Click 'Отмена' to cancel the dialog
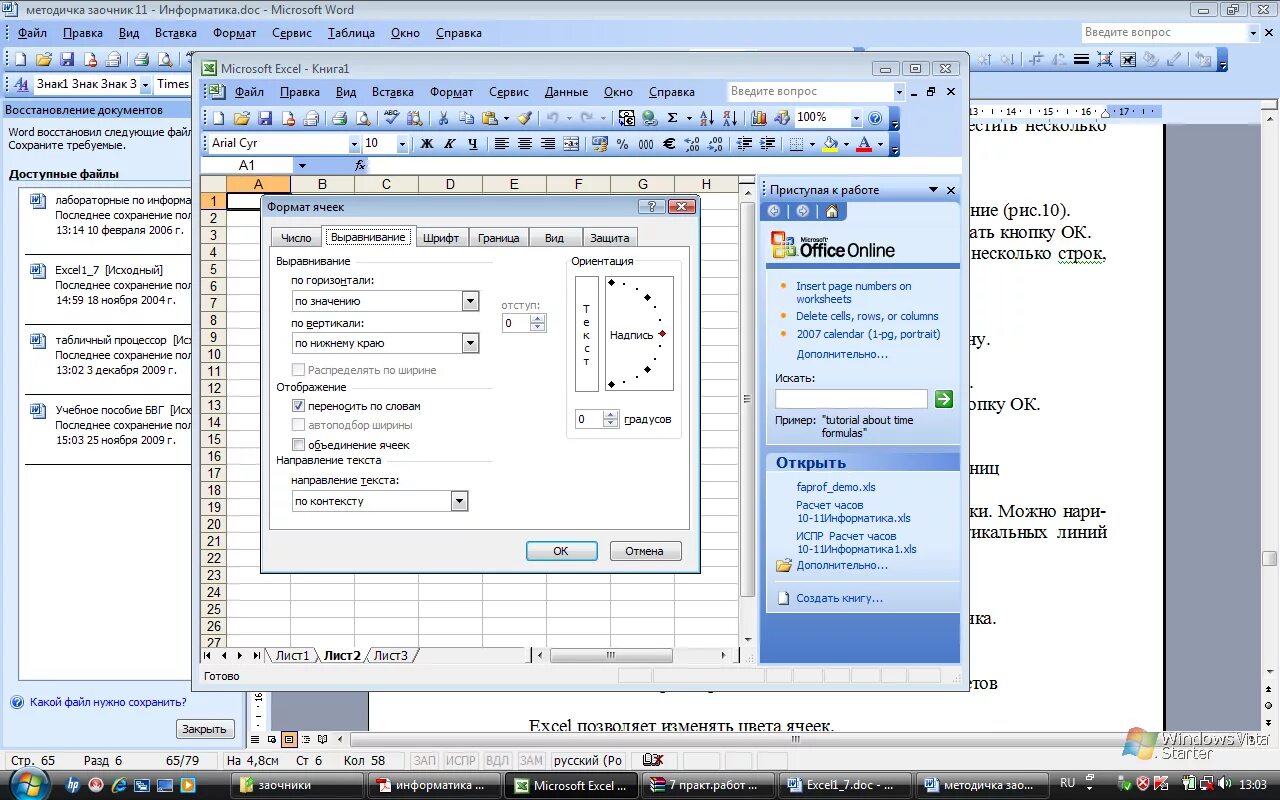The height and width of the screenshot is (800, 1280). coord(645,551)
